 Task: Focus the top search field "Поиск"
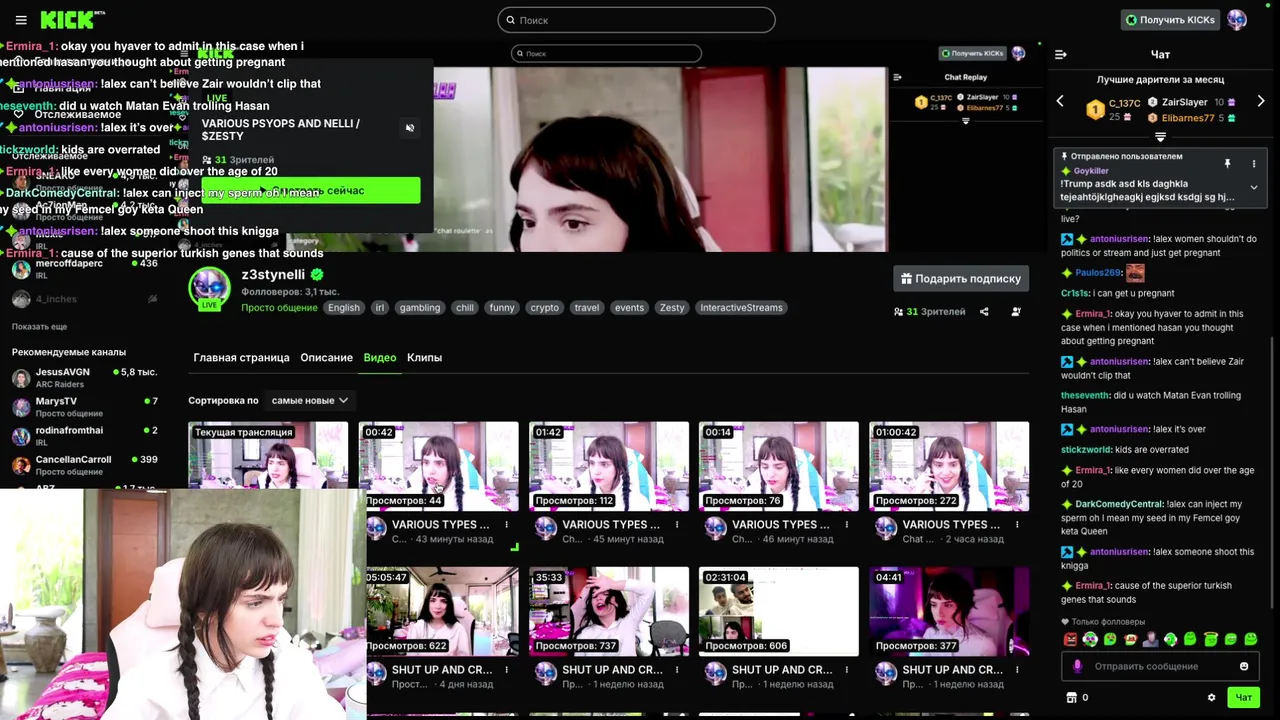(636, 20)
